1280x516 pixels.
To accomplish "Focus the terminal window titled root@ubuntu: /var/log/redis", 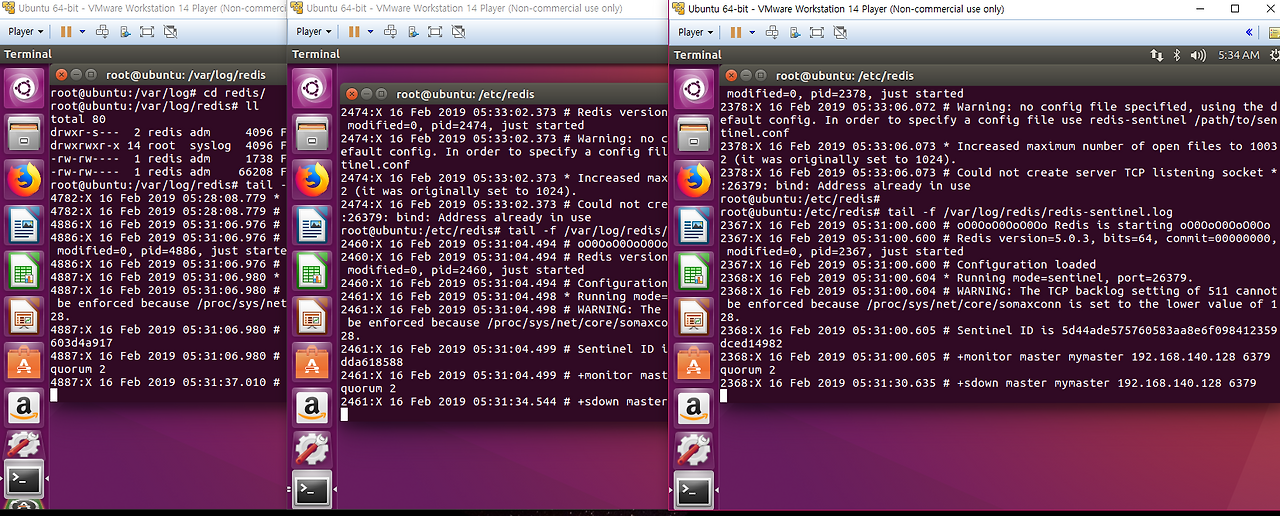I will 168,75.
